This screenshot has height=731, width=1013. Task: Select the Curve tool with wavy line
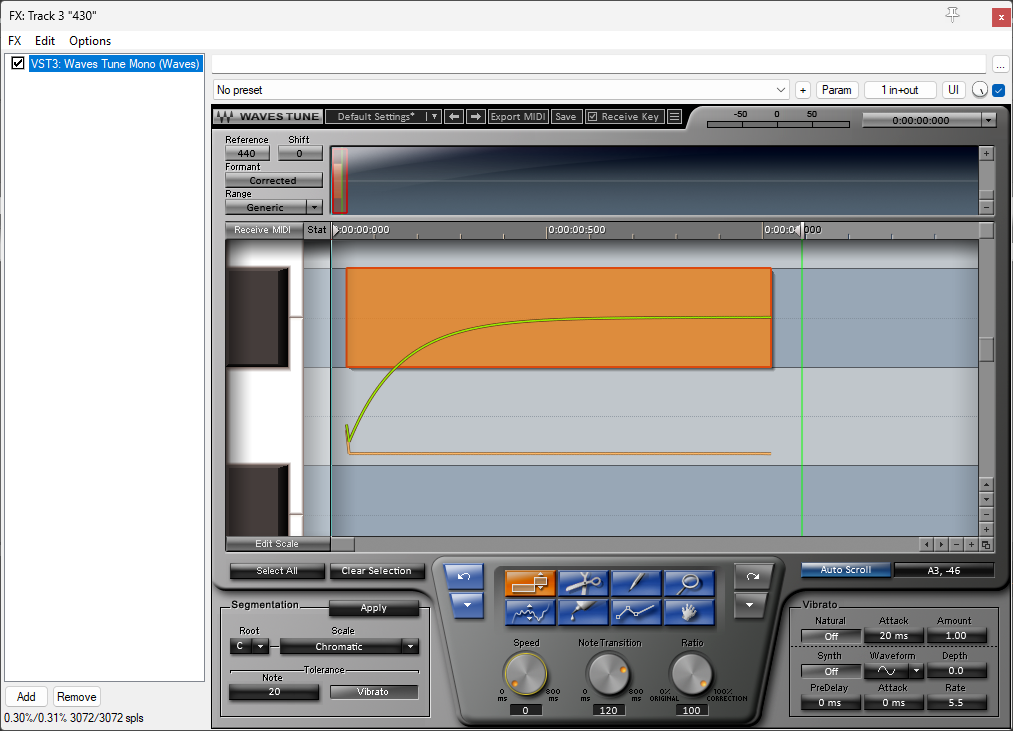click(x=530, y=613)
